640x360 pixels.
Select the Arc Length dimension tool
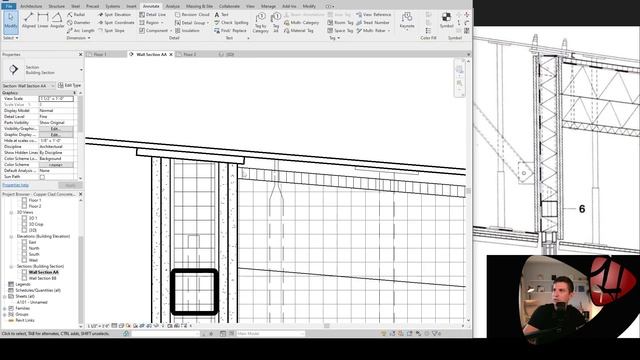(x=81, y=31)
